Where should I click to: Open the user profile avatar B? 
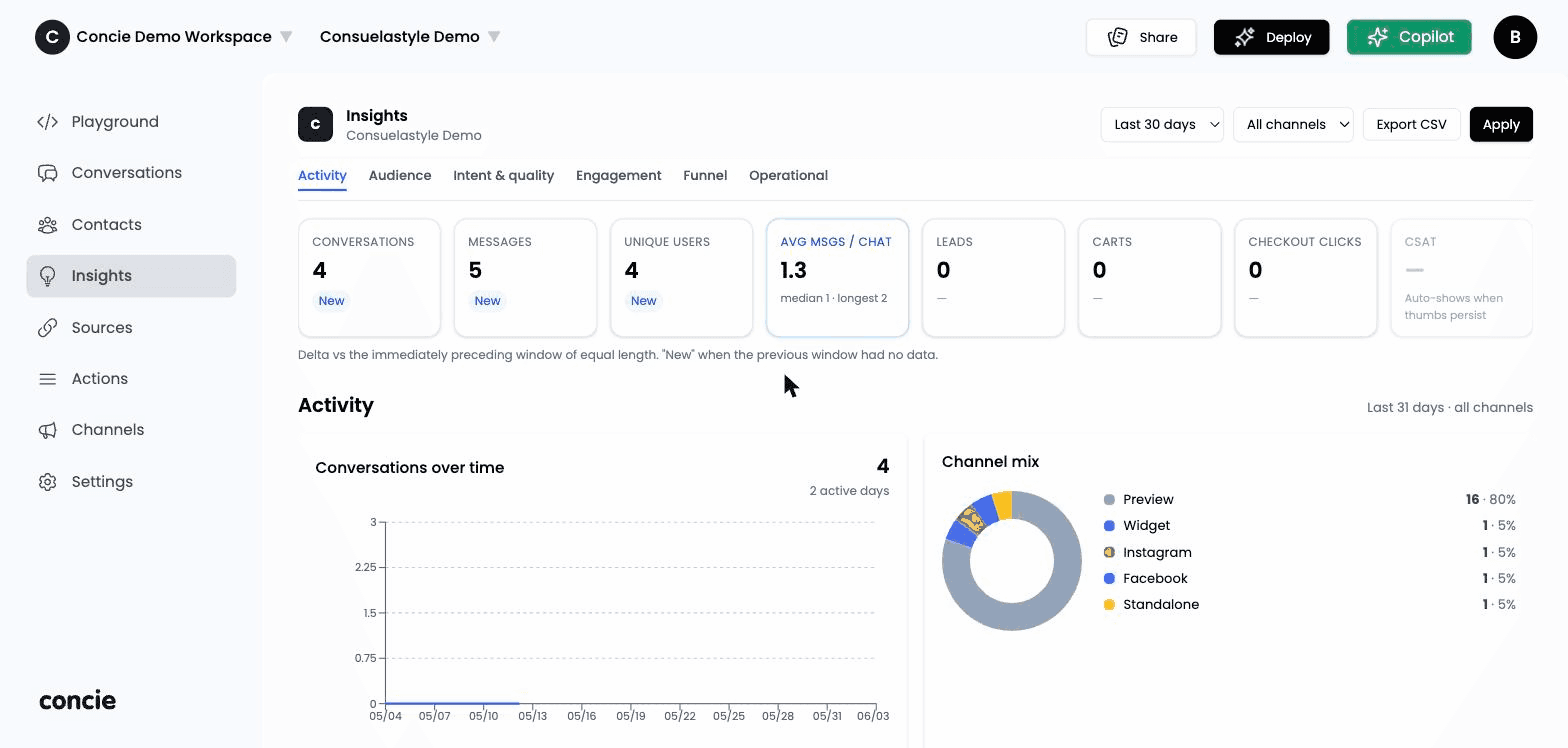[1515, 37]
